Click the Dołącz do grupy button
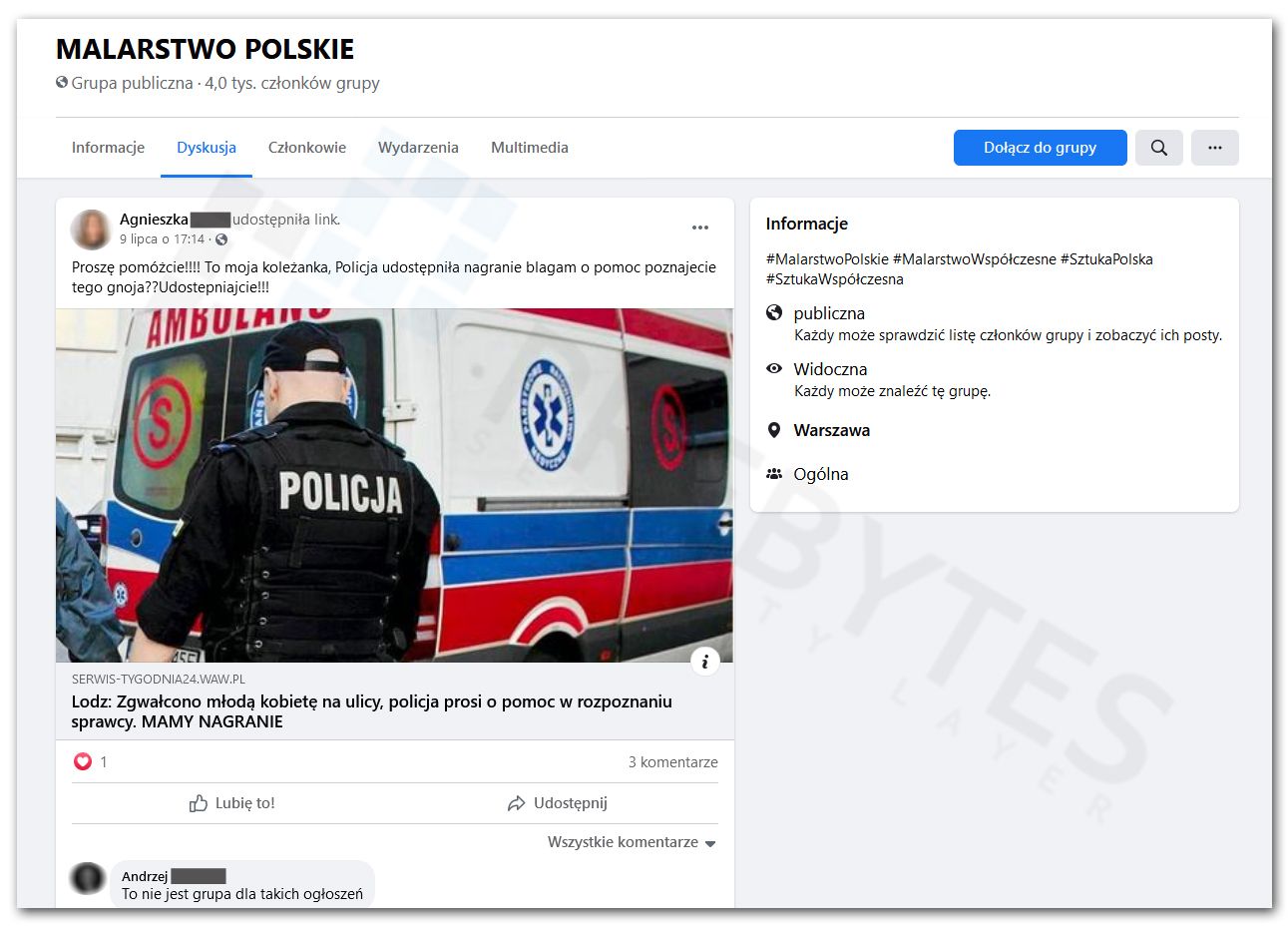The image size is (1288, 927). (1041, 148)
